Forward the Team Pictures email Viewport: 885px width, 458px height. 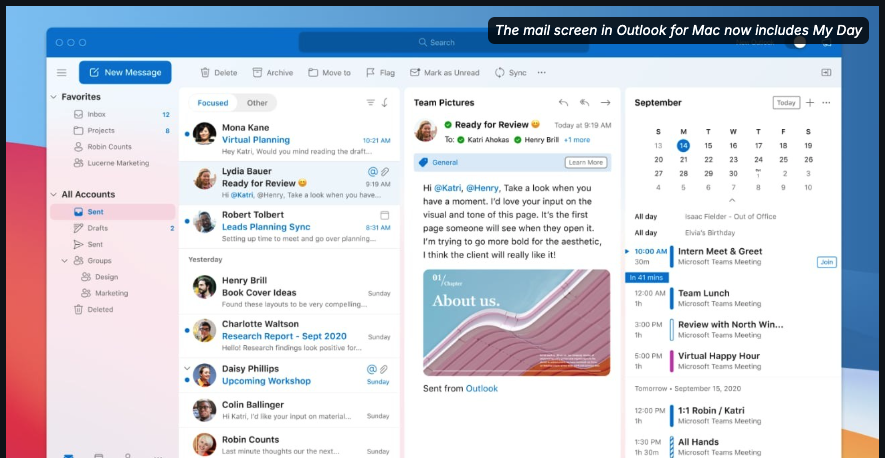tap(606, 103)
